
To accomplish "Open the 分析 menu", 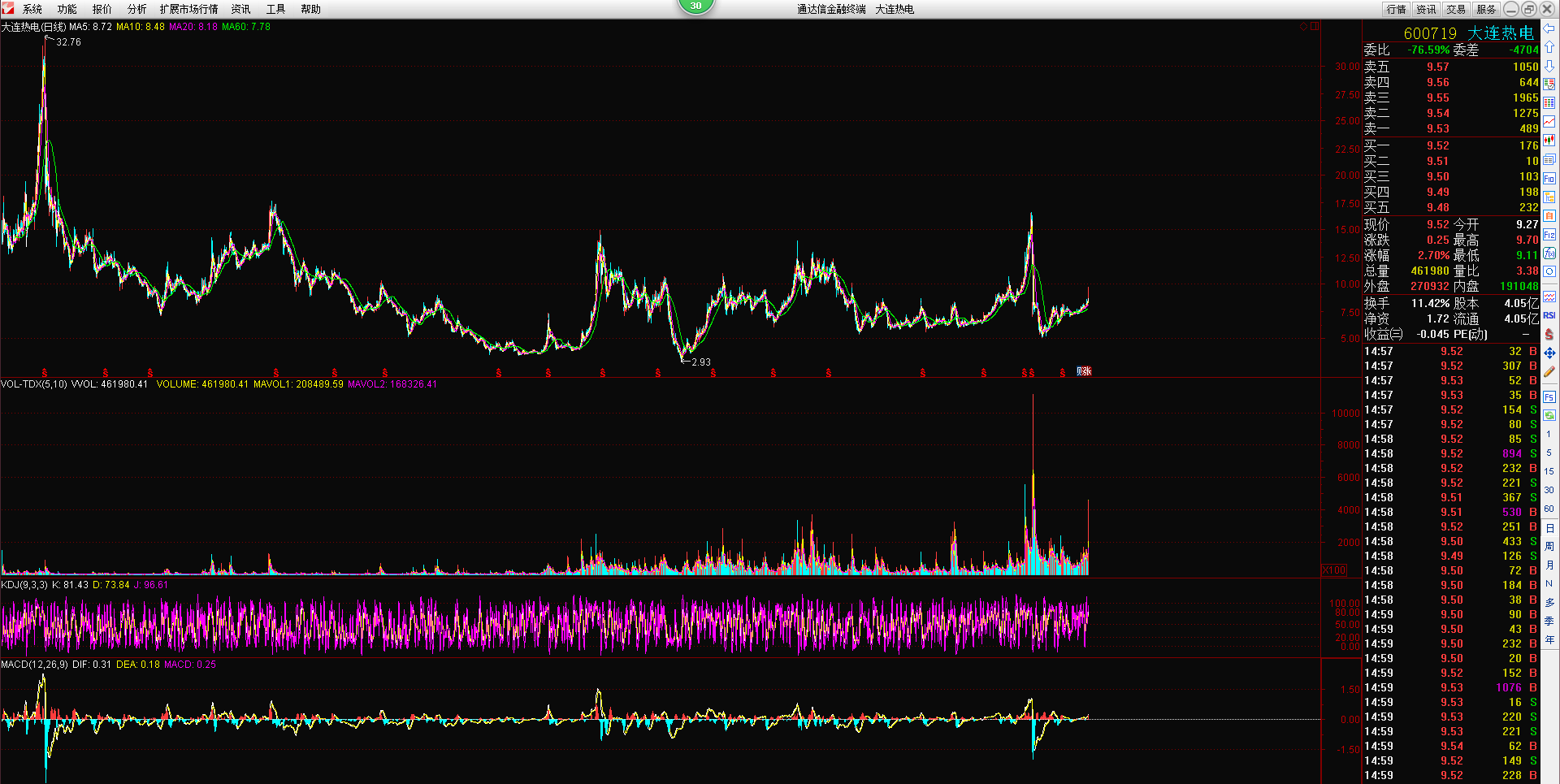I will 137,9.
